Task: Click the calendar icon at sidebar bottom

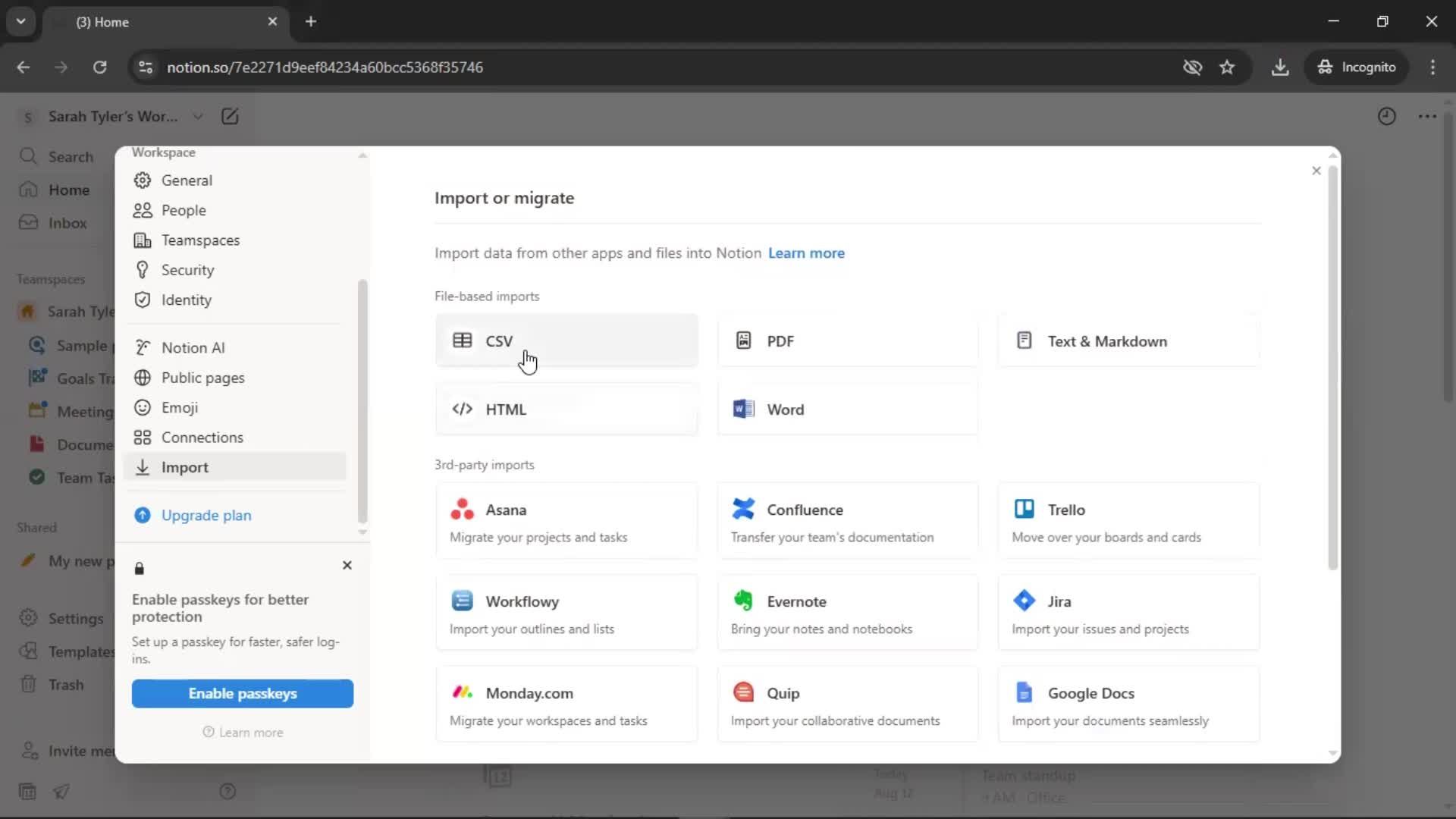Action: click(x=27, y=792)
